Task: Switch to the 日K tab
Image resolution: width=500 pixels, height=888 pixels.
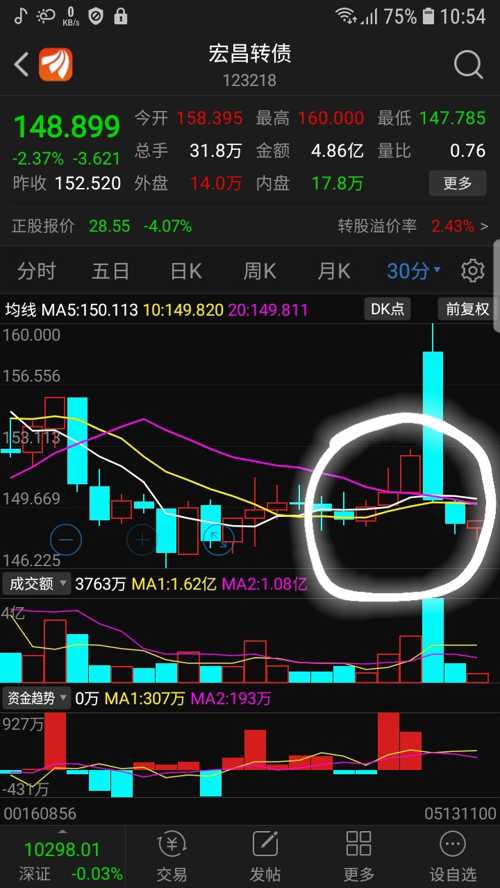Action: (x=186, y=271)
